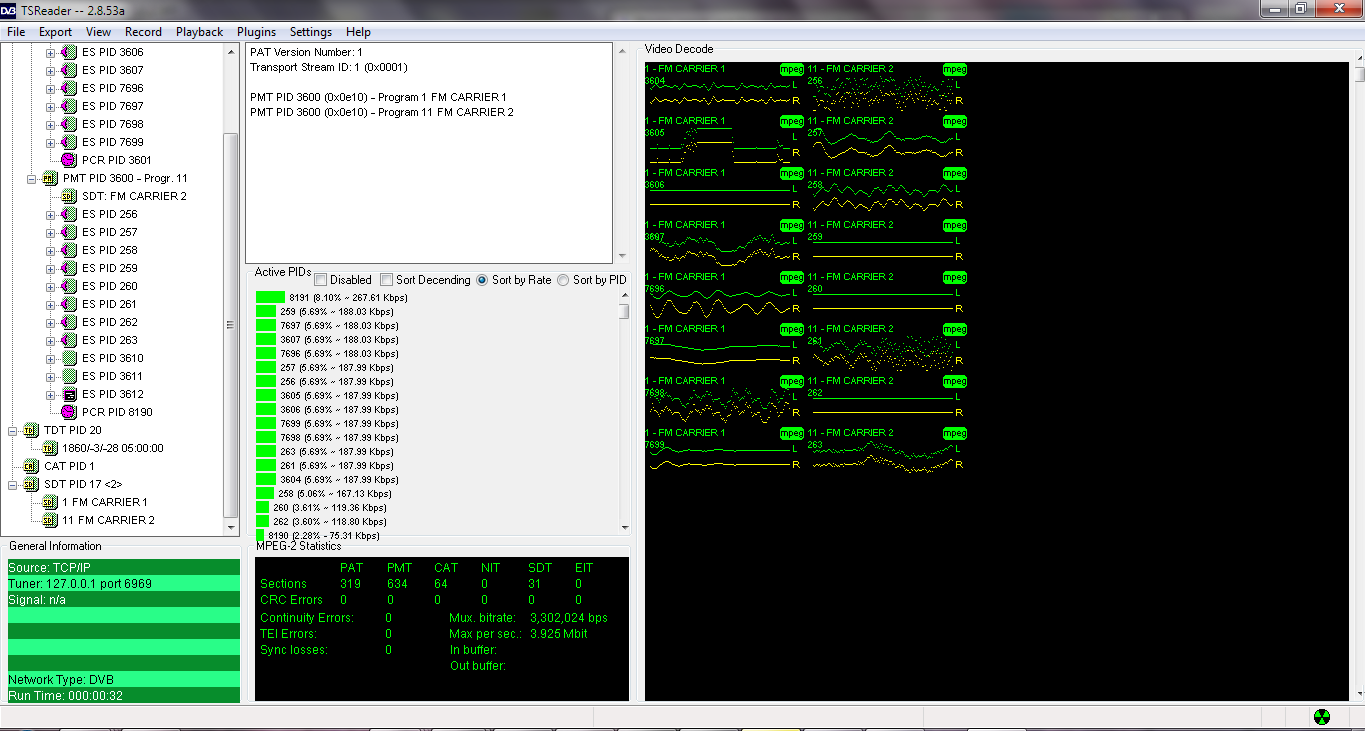Click the SDT PID 17 icon

30,484
